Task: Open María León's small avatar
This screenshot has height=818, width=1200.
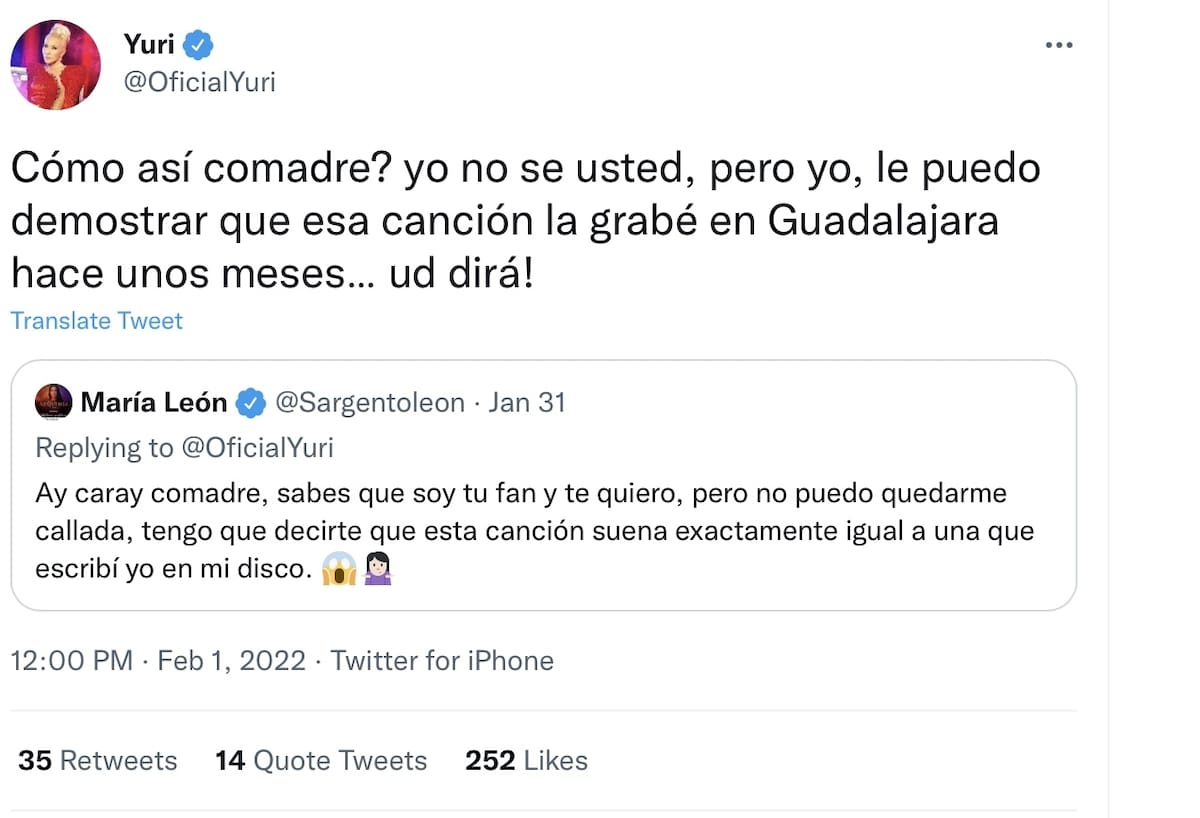Action: click(x=53, y=402)
